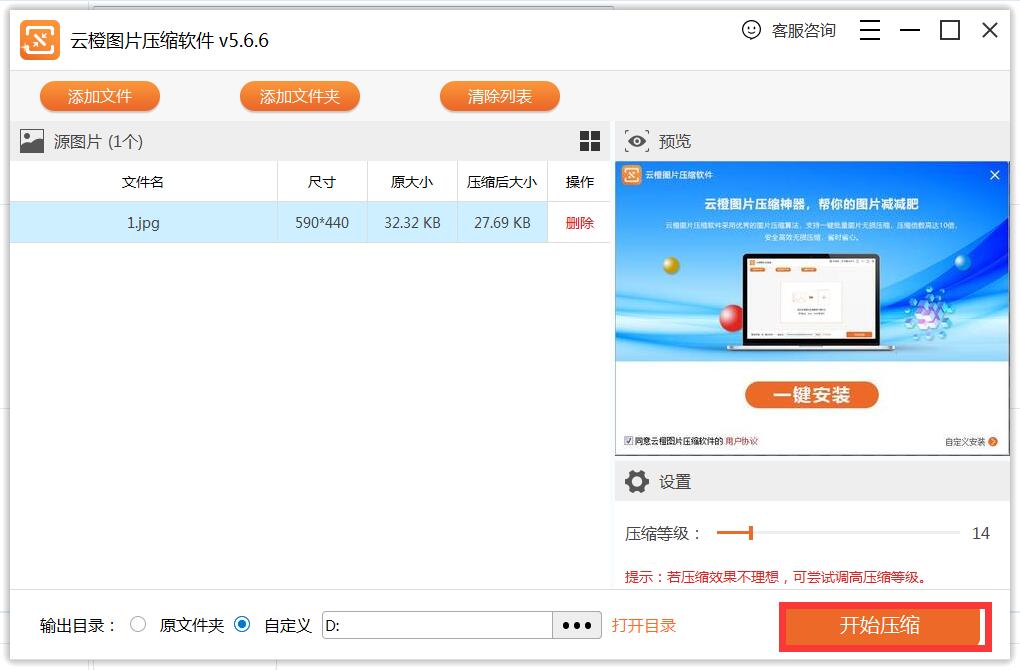Screen dimensions: 1020x670
Task: Click the output directory path field
Action: point(437,625)
